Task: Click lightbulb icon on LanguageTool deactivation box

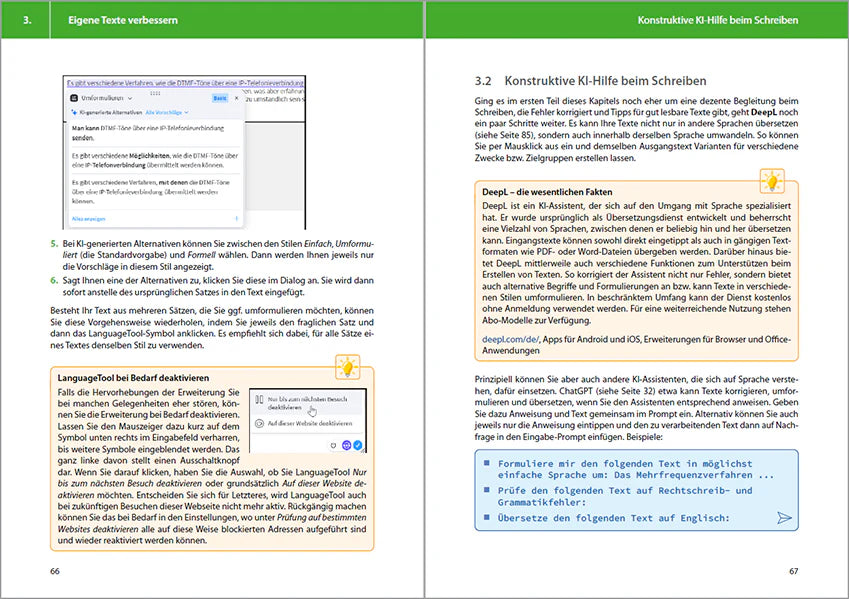Action: coord(347,368)
